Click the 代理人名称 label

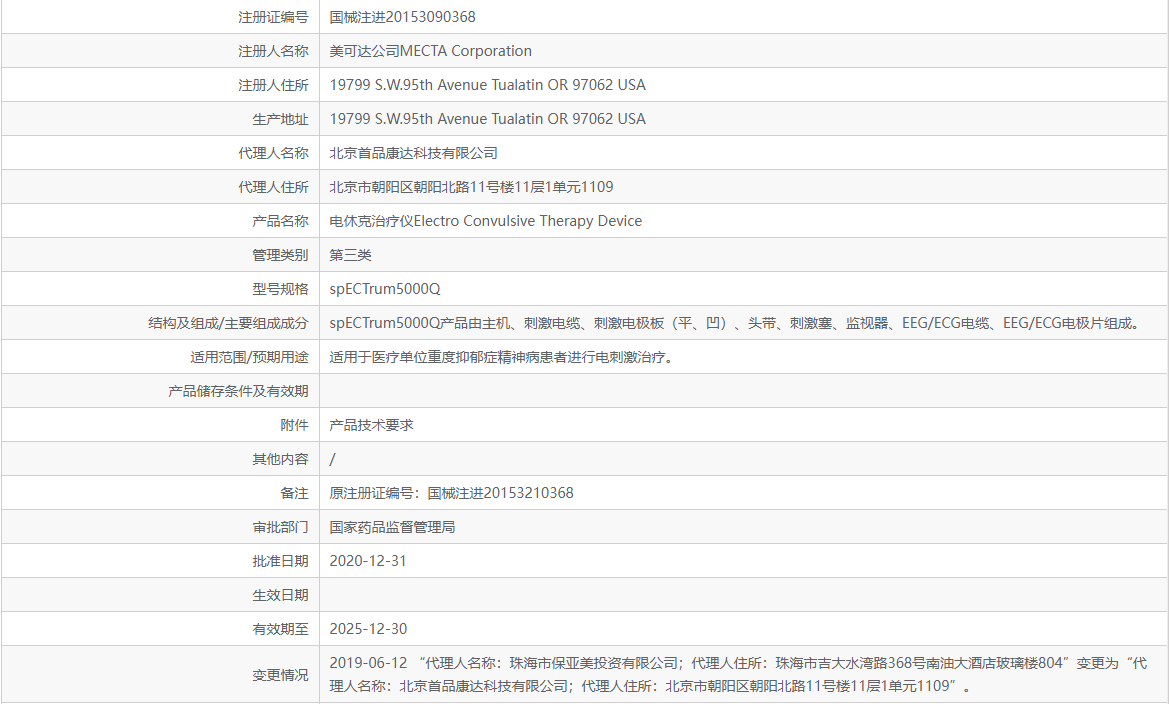coord(273,153)
